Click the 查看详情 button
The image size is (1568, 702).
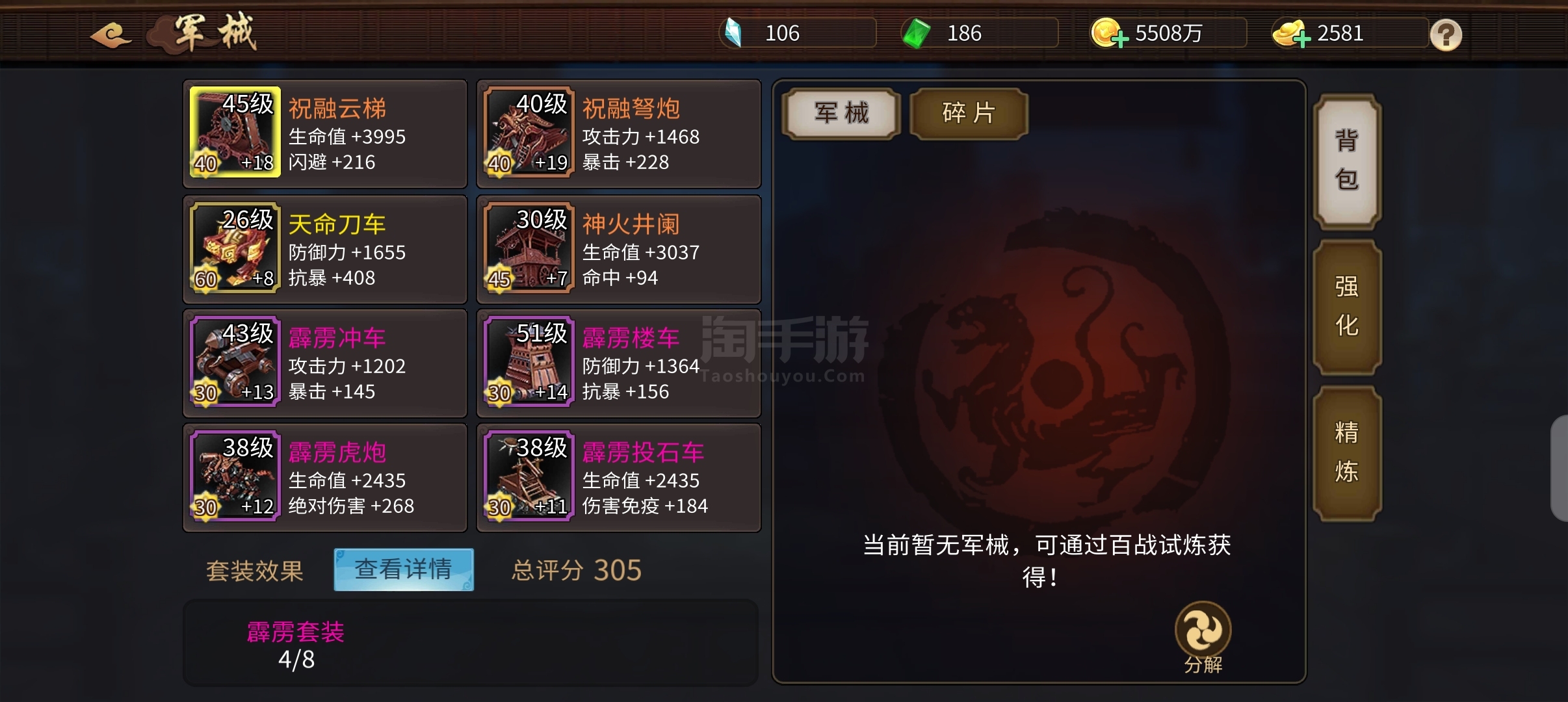[404, 569]
